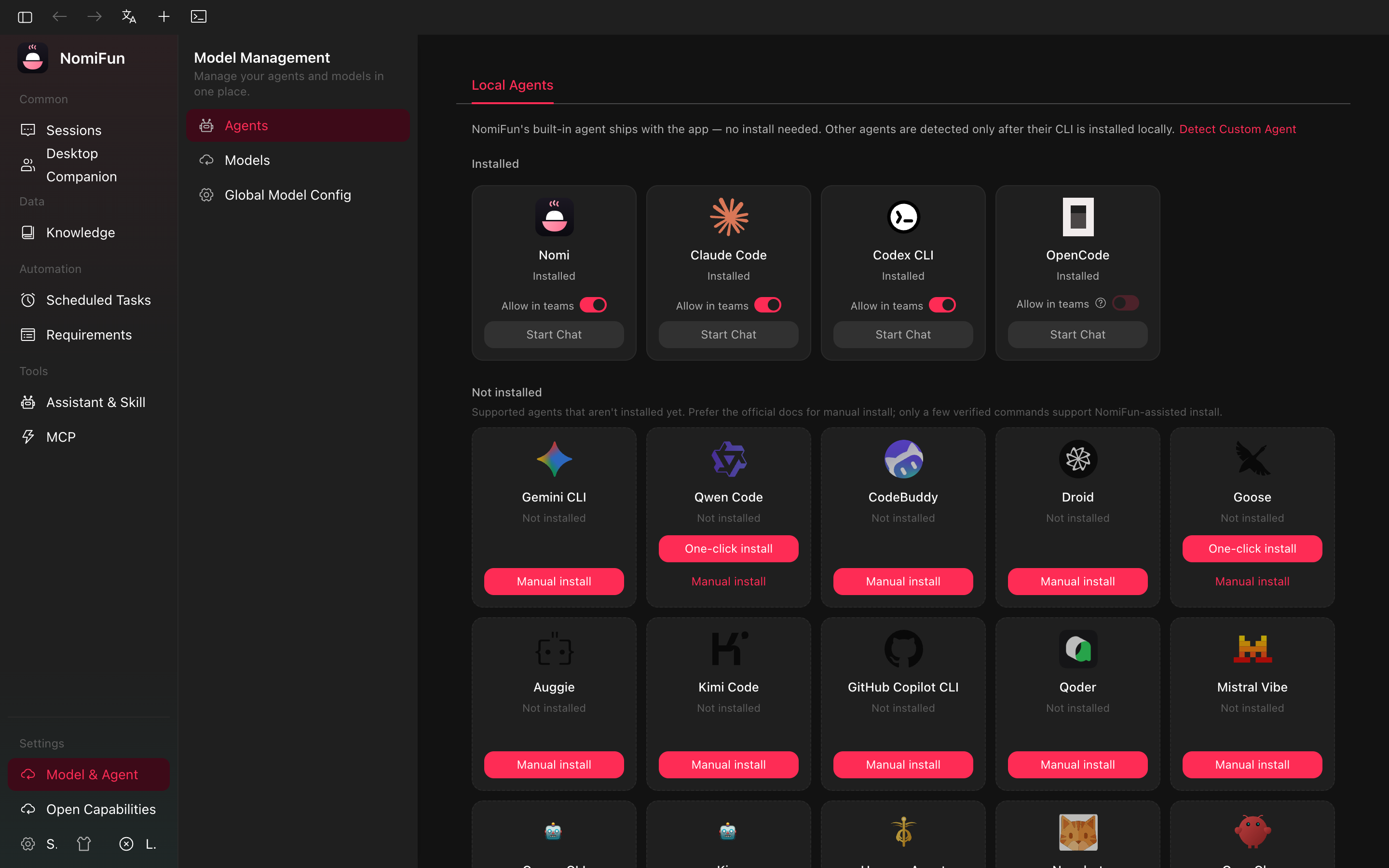Click Manual install under Goose
The width and height of the screenshot is (1389, 868).
[1252, 582]
